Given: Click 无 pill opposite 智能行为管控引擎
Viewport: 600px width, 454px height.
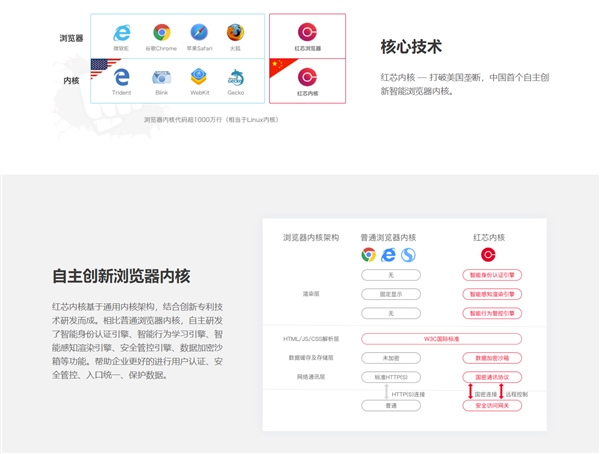Looking at the screenshot, I should [391, 313].
